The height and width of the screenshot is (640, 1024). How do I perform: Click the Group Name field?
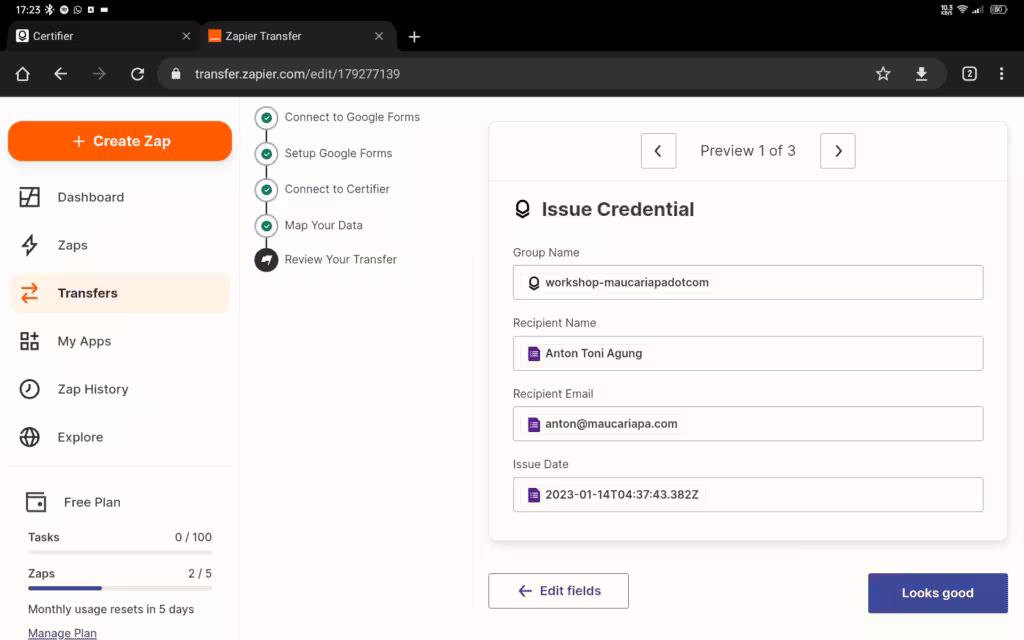point(748,282)
